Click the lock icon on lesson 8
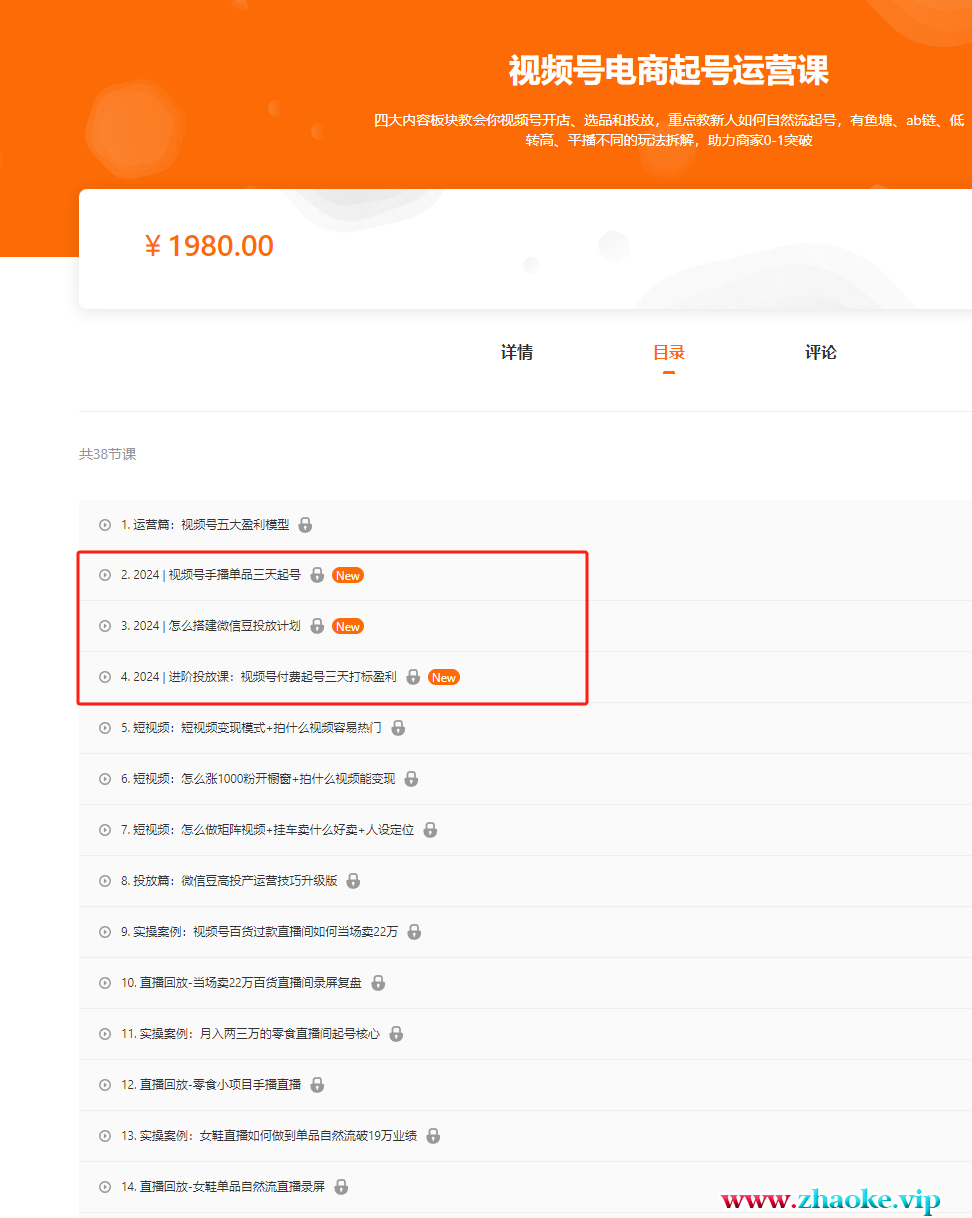 [x=353, y=881]
